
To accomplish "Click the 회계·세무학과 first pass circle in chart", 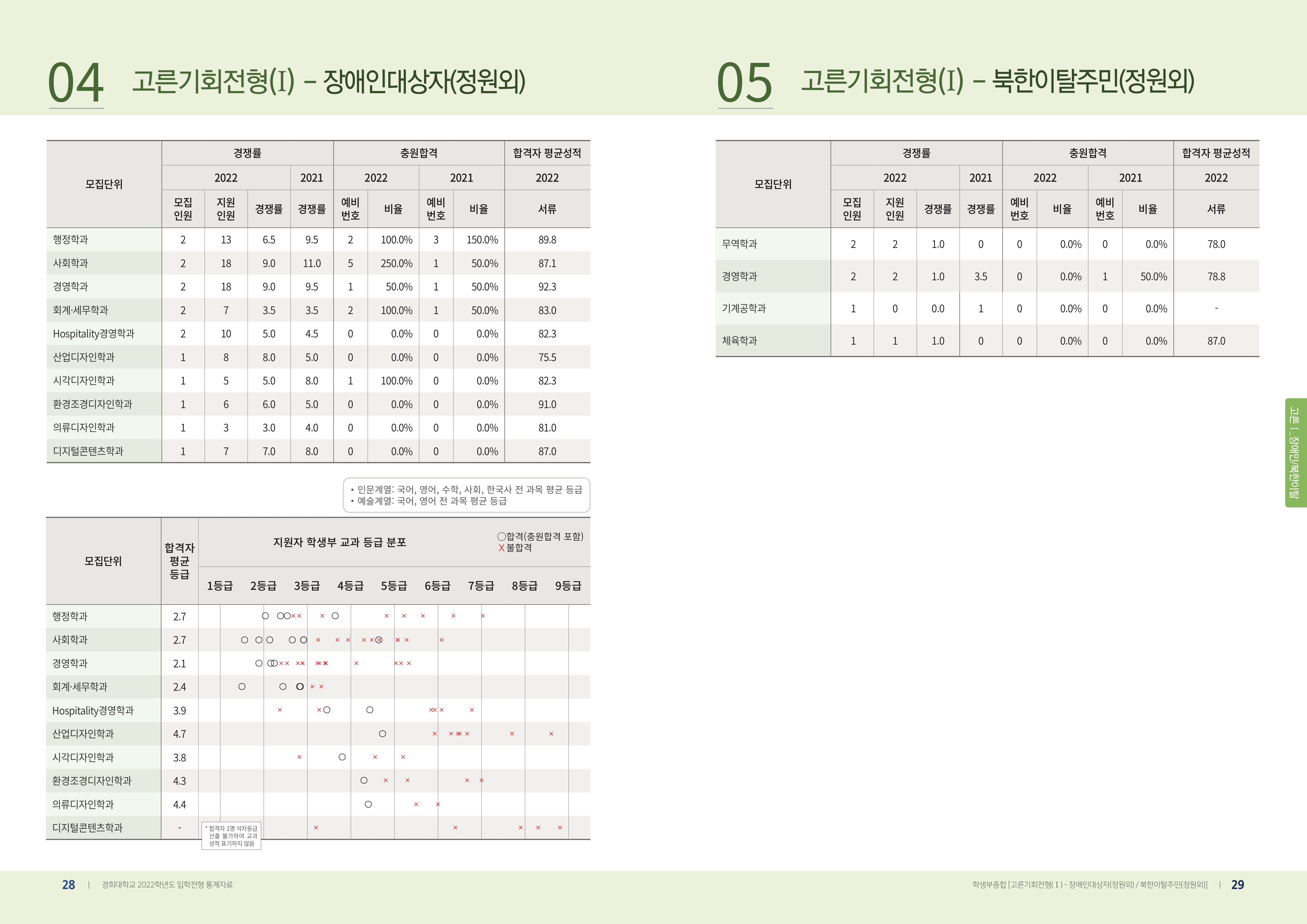I will (242, 687).
